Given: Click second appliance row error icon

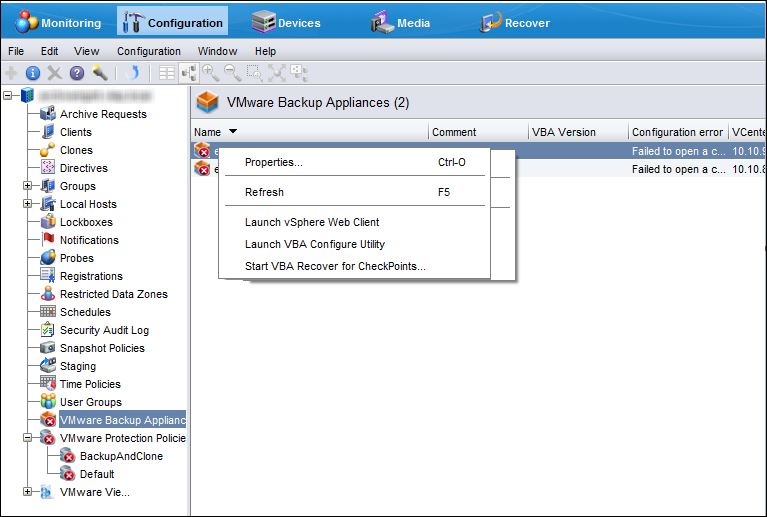Looking at the screenshot, I should click(202, 169).
